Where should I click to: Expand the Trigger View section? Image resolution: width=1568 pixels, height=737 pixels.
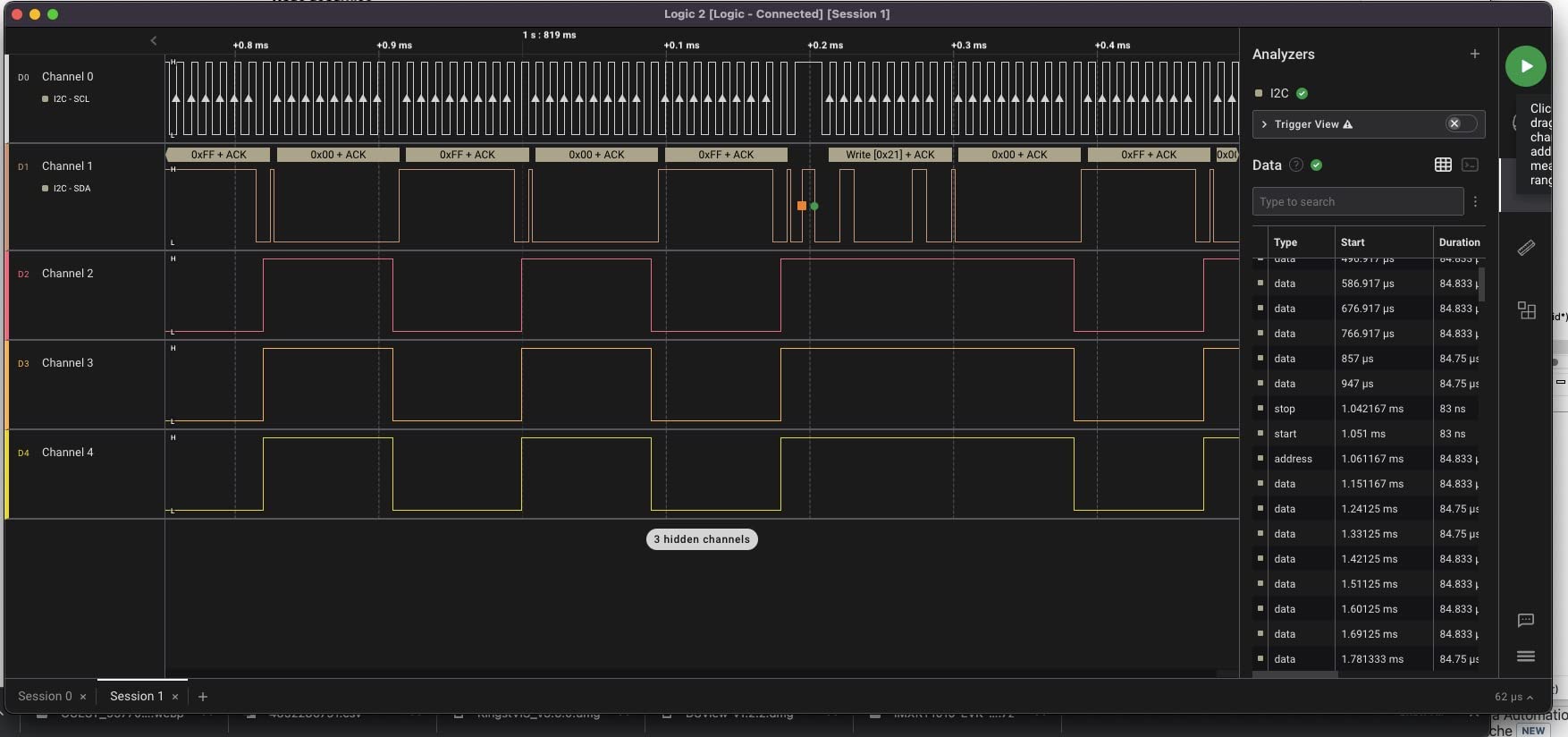pyautogui.click(x=1264, y=124)
